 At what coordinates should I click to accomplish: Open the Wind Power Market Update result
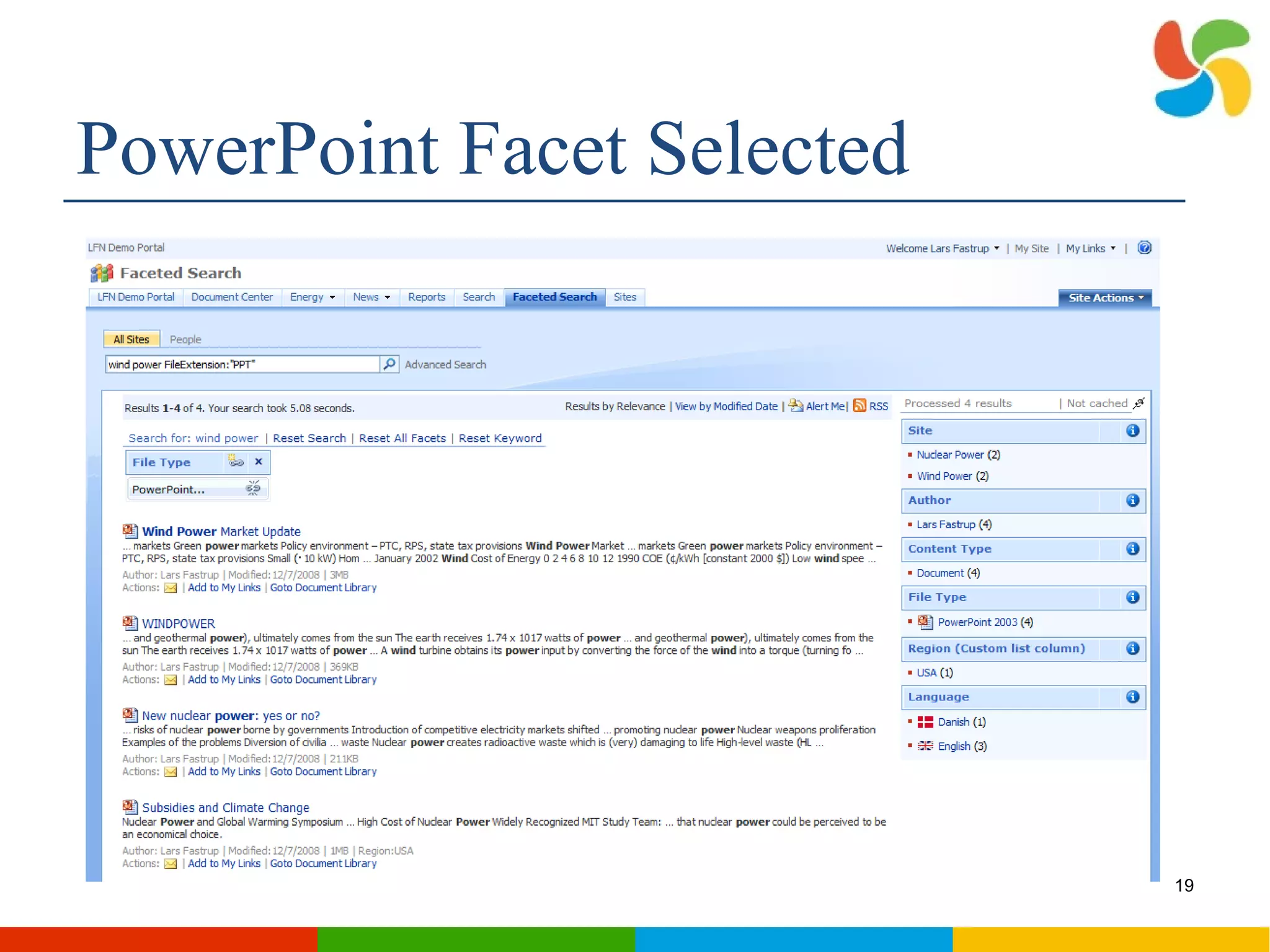click(221, 531)
